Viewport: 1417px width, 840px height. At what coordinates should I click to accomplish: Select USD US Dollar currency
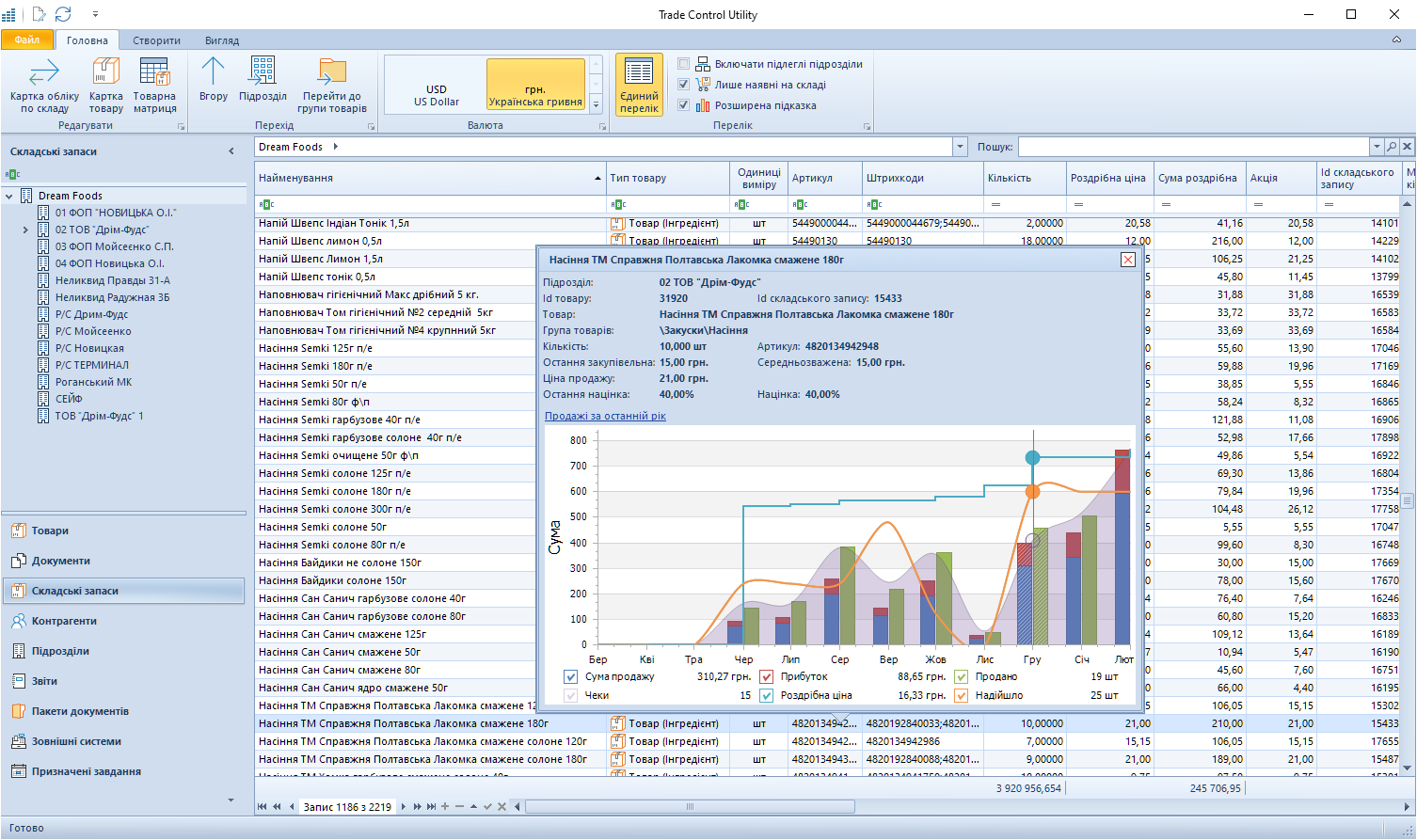(437, 84)
